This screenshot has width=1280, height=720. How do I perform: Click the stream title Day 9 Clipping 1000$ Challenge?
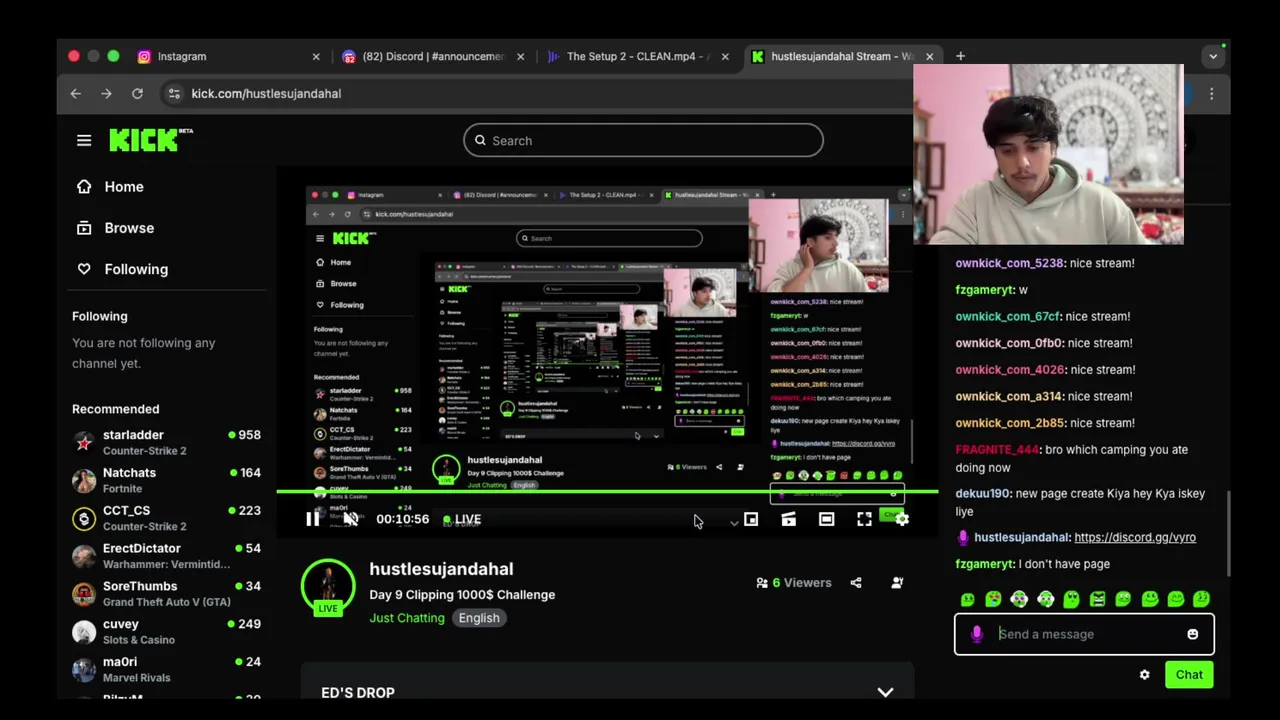pos(462,595)
